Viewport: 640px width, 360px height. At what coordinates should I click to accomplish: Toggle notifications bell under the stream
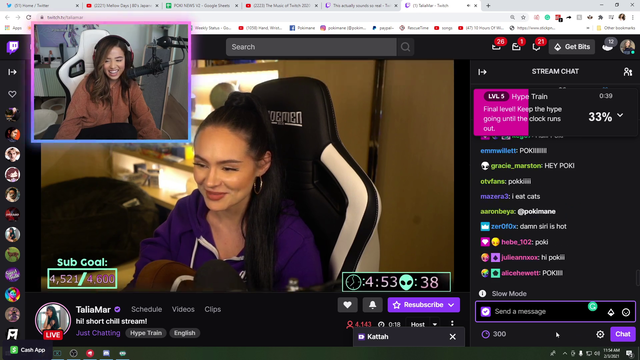pyautogui.click(x=373, y=305)
